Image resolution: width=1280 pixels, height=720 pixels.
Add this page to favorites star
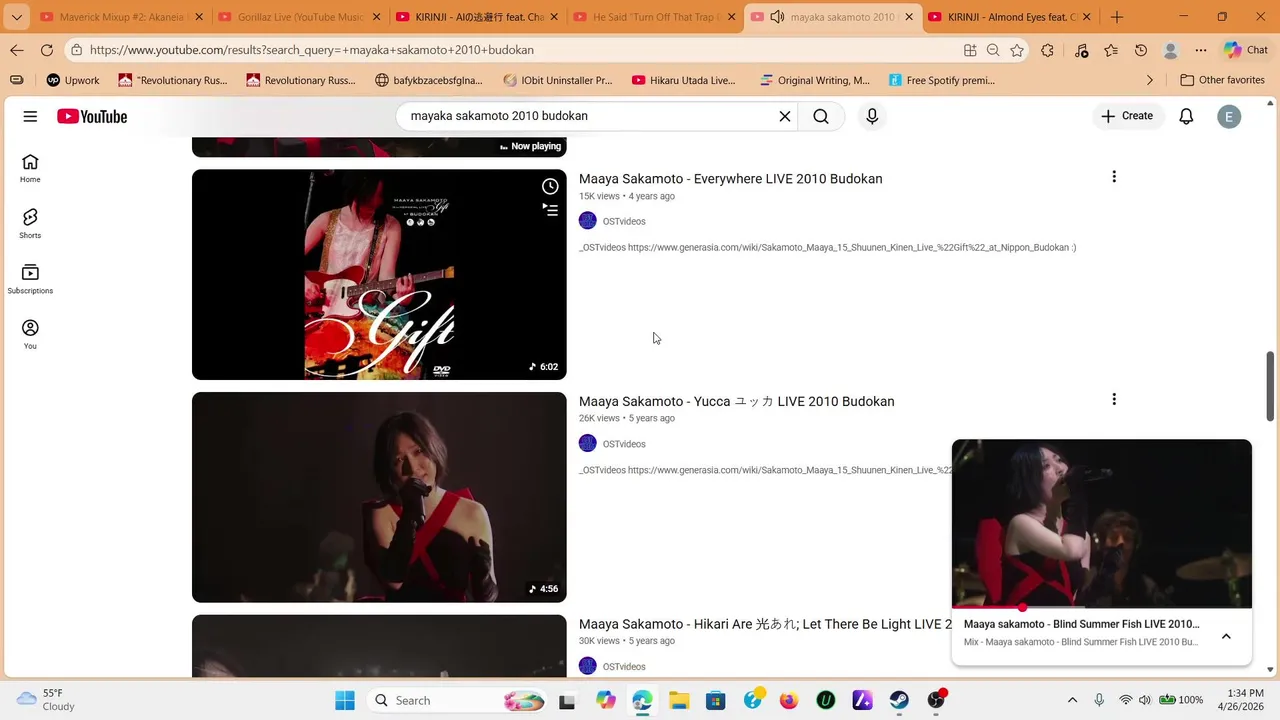(1017, 50)
